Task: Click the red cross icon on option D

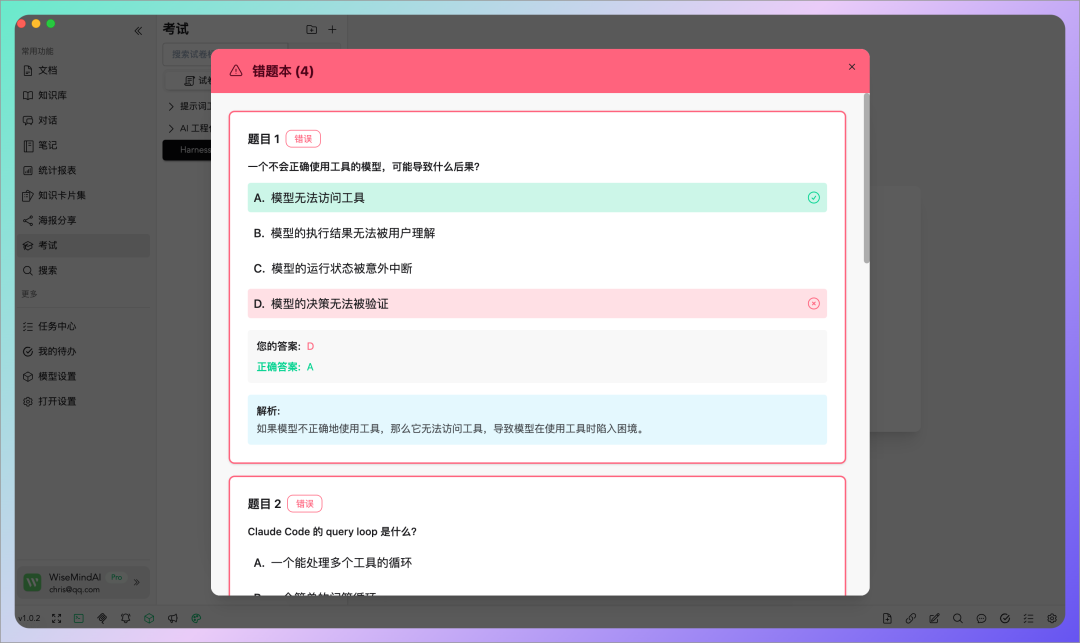Action: (x=813, y=304)
